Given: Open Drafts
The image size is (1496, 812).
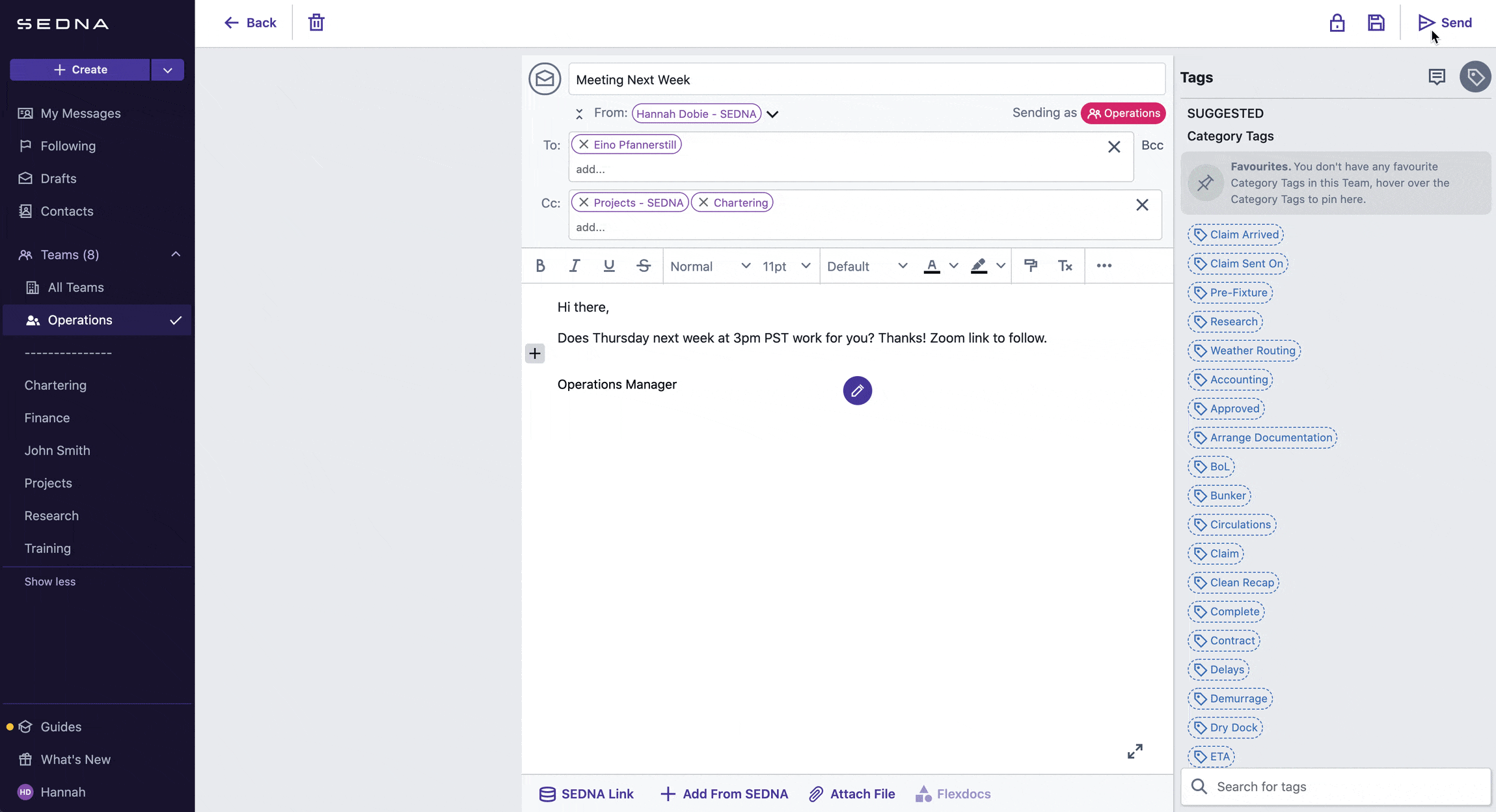Looking at the screenshot, I should point(48,178).
